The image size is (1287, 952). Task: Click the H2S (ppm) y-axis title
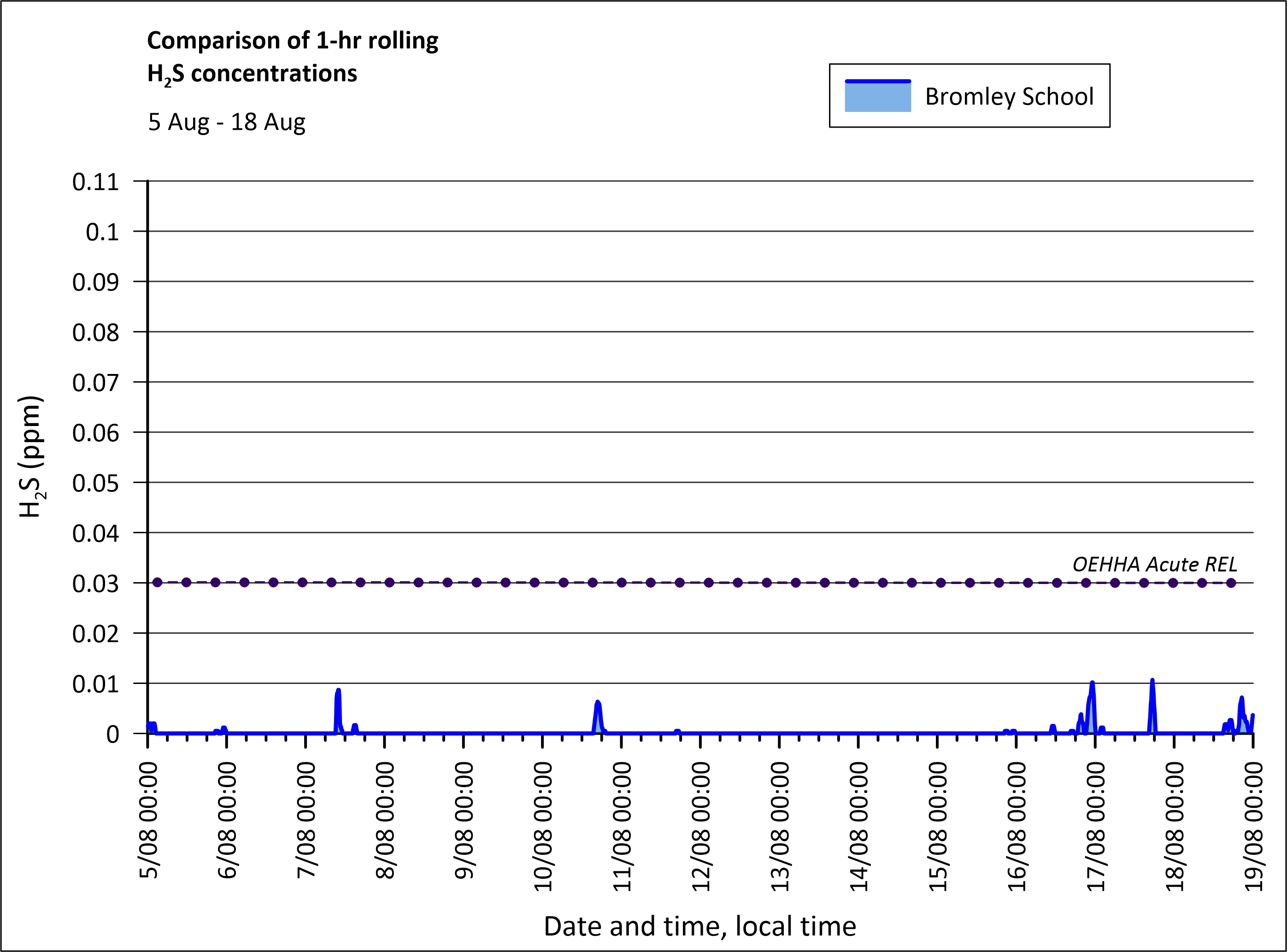31,456
